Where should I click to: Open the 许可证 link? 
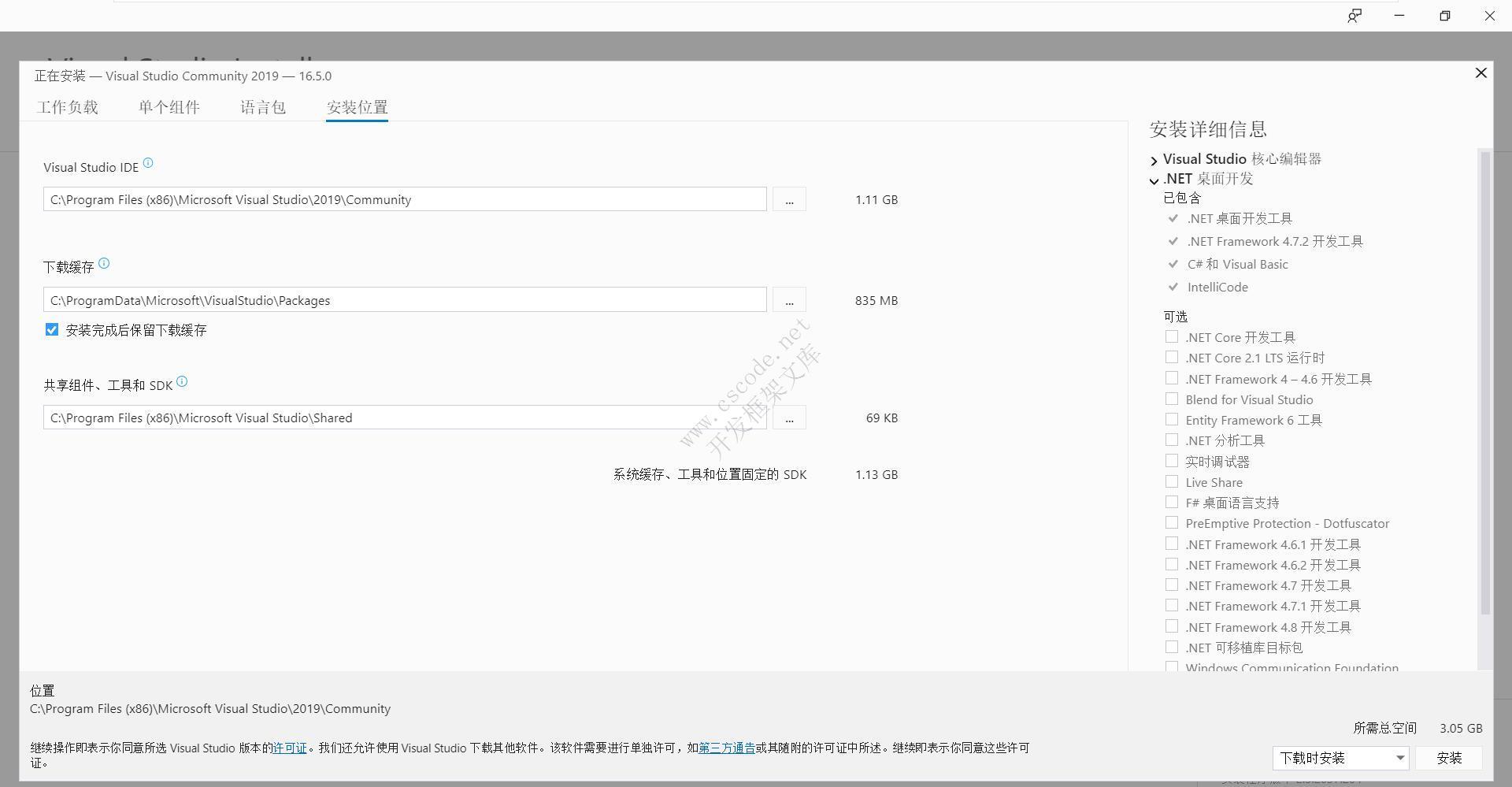pyautogui.click(x=290, y=748)
